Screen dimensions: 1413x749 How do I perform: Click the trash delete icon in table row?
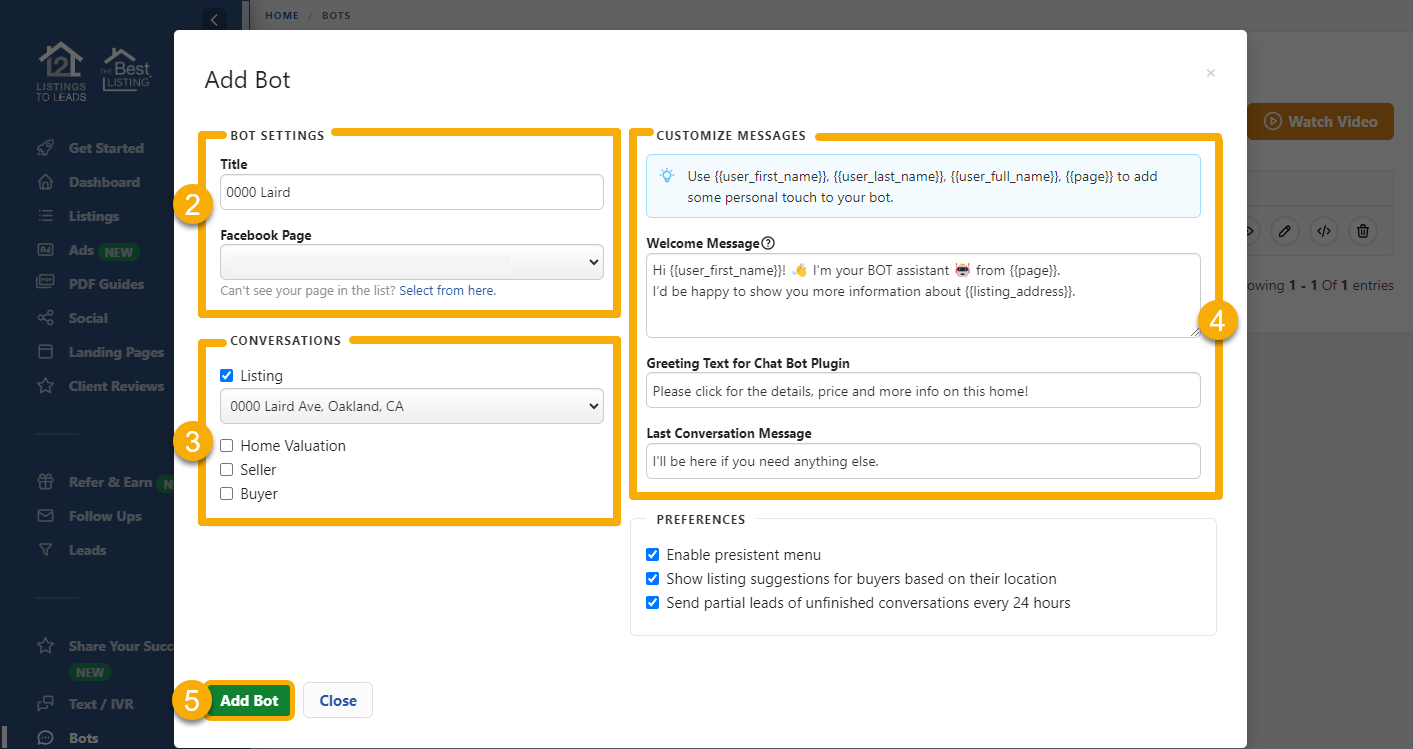point(1362,231)
